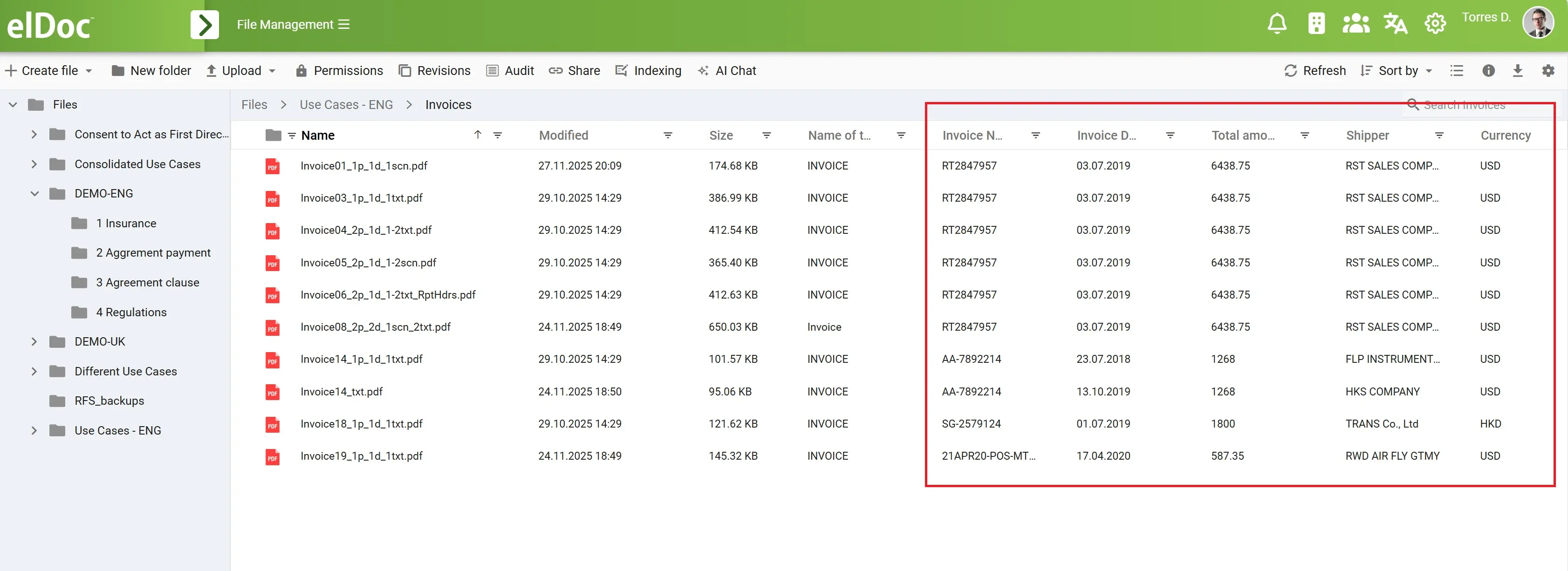The image size is (1568, 571).
Task: Refresh the file list
Action: coord(1315,70)
